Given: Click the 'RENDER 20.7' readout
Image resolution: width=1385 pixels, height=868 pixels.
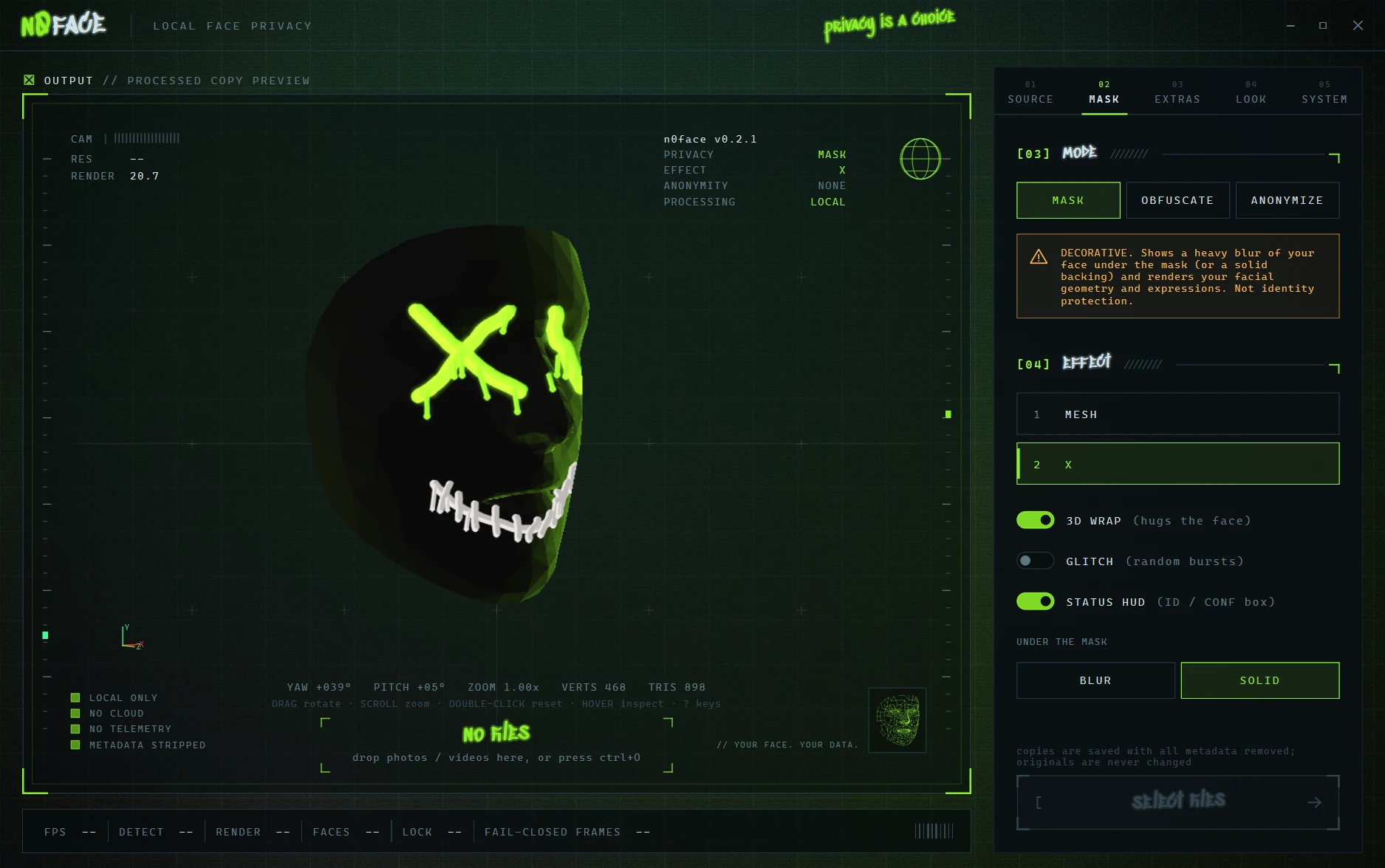Looking at the screenshot, I should [115, 176].
